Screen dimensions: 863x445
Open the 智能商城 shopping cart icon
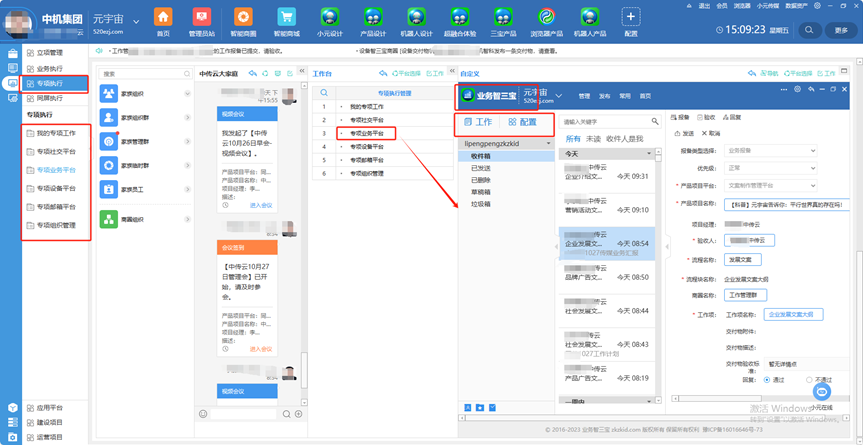click(x=287, y=17)
